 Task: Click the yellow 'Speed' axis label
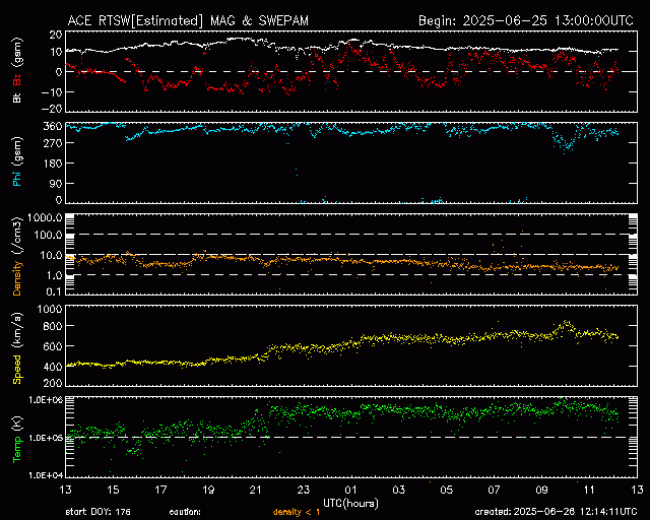pyautogui.click(x=17, y=369)
